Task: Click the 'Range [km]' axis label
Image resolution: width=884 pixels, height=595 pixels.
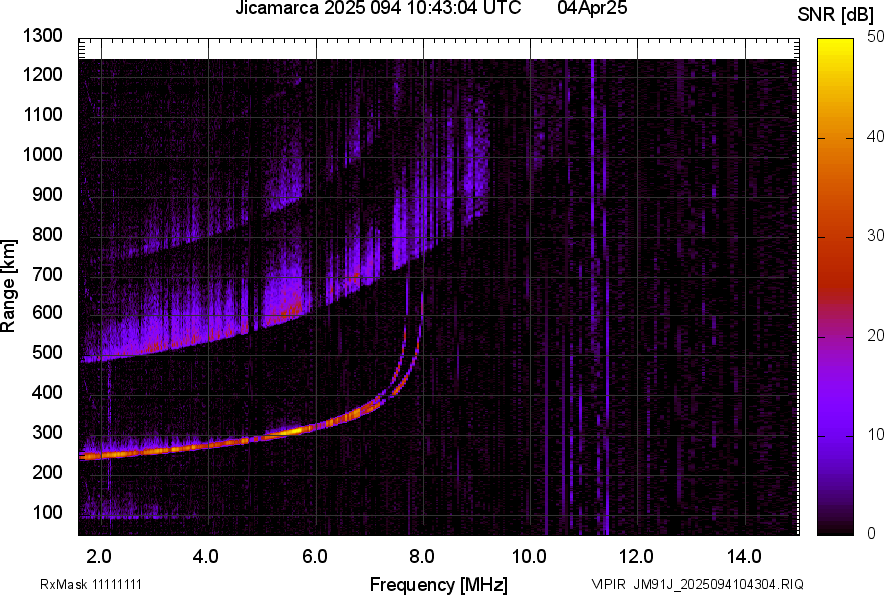Action: click(8, 286)
